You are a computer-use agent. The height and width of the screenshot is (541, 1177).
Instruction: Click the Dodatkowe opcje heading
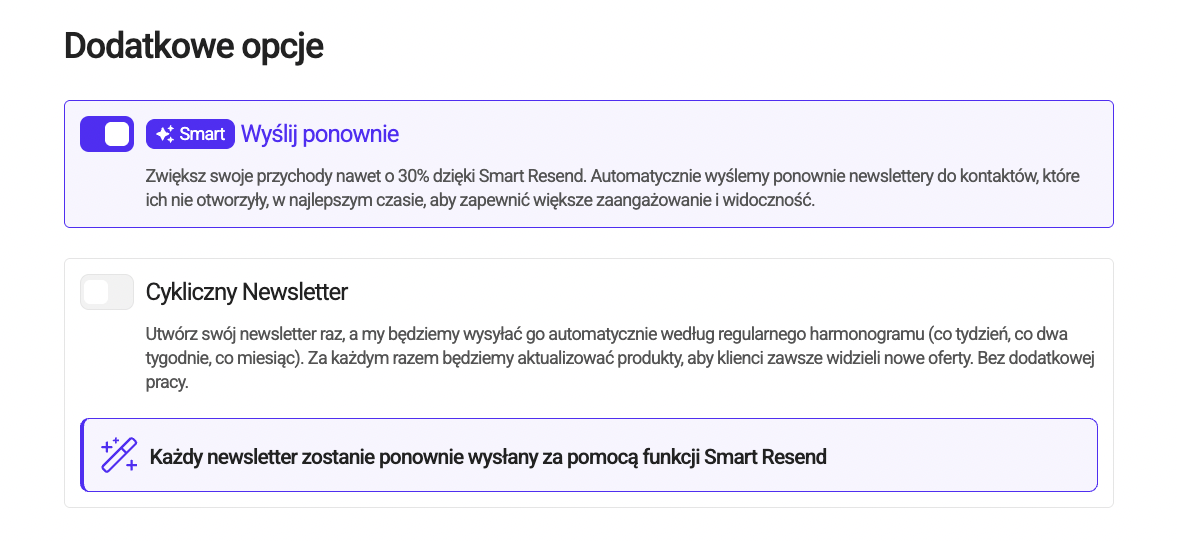(x=194, y=46)
